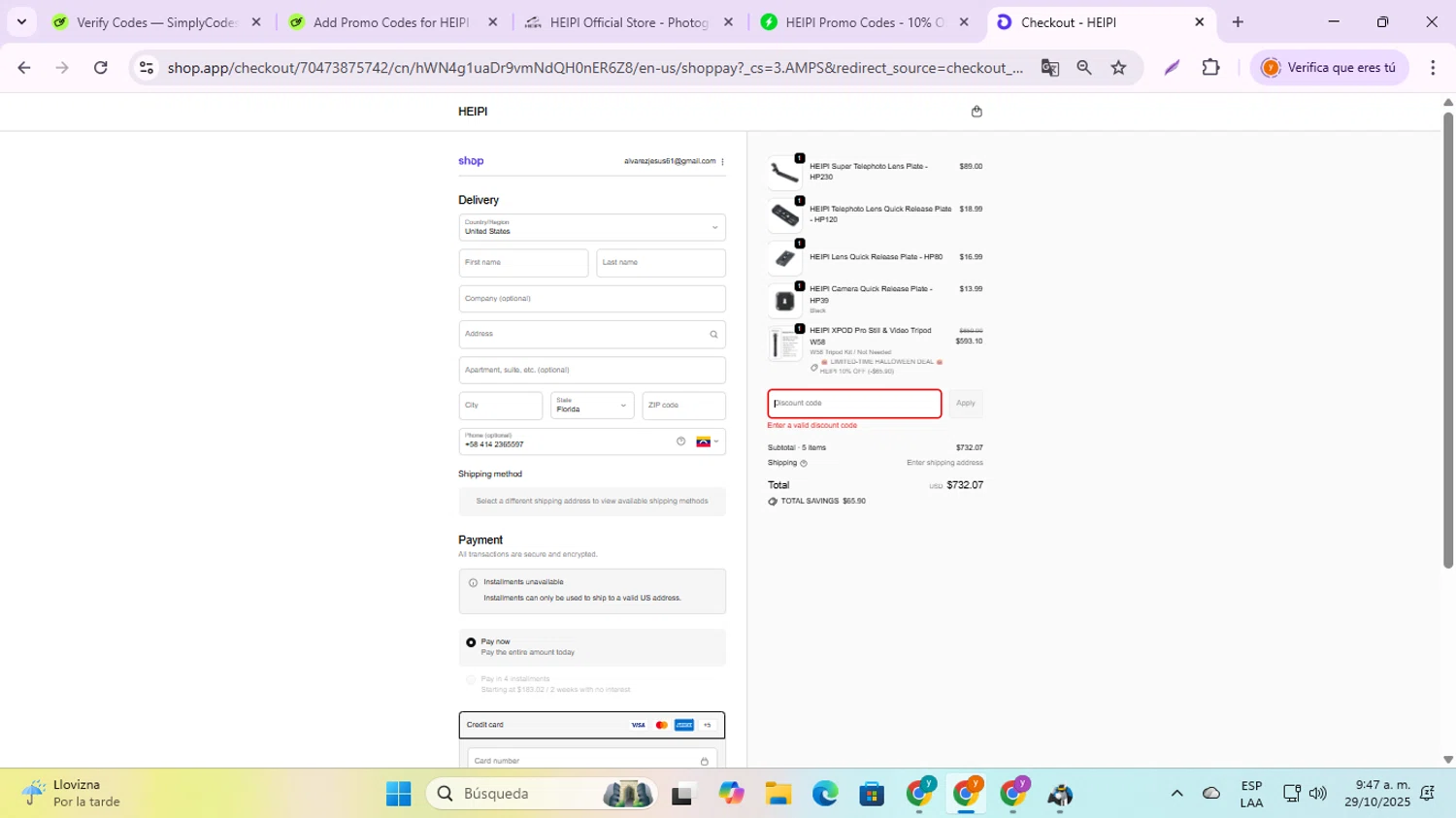
Task: Click the HP39 Camera Quick Release Plate thumbnail
Action: coord(785,301)
